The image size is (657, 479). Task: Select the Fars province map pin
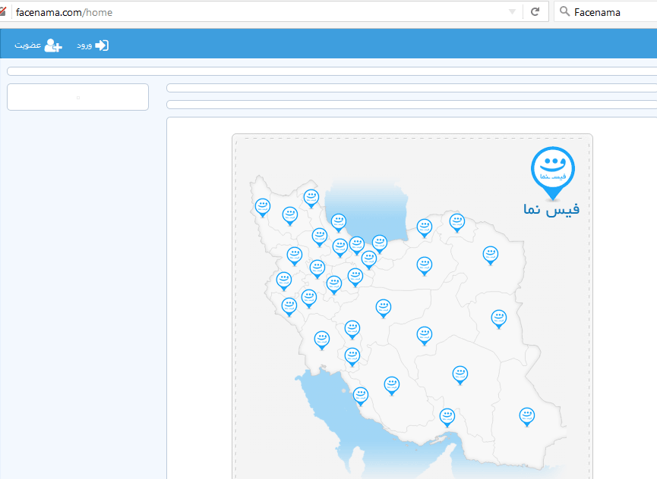[392, 386]
